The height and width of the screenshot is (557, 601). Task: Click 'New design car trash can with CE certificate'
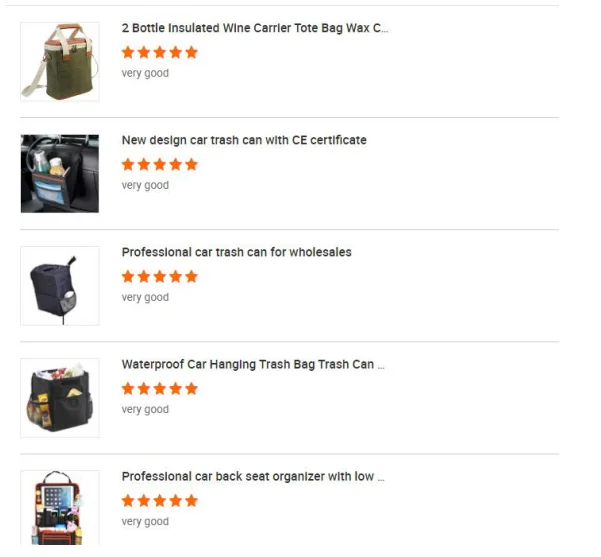click(x=244, y=140)
